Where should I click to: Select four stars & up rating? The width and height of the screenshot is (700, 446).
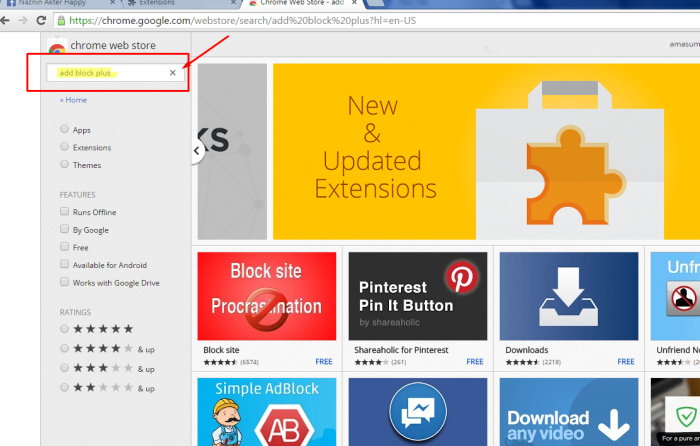(64, 348)
